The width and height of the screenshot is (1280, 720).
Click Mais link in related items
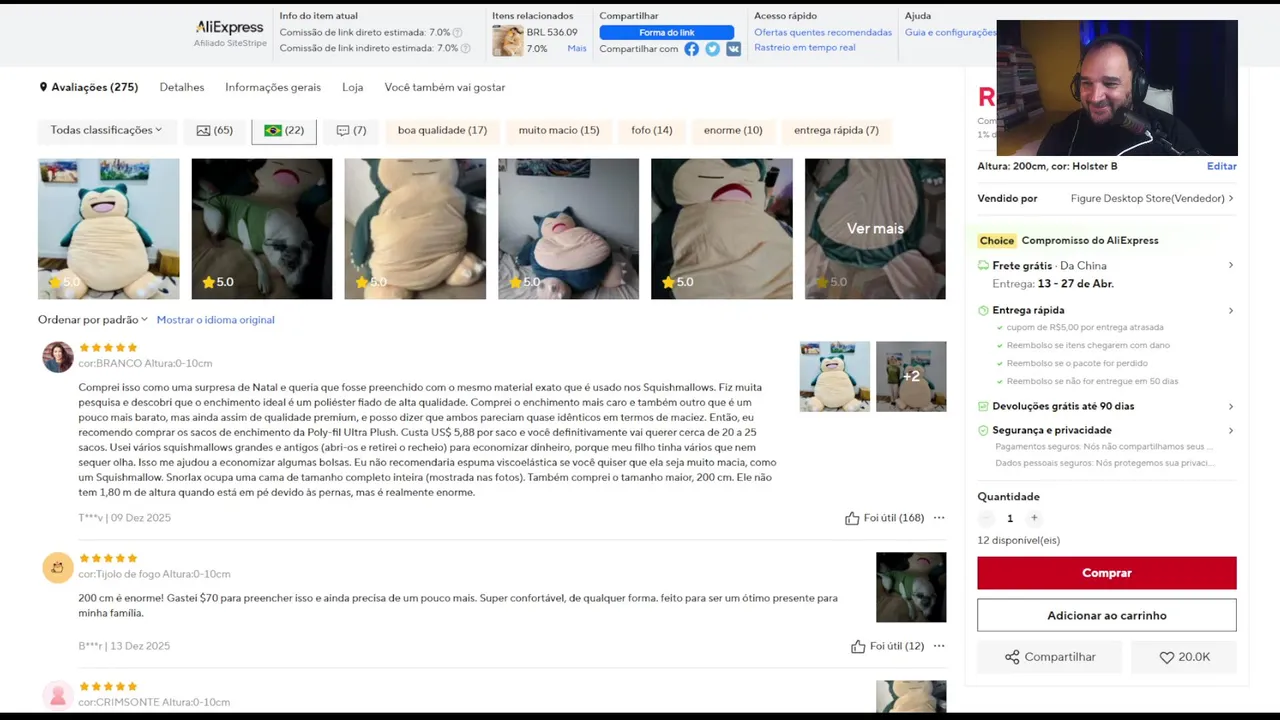pos(577,48)
